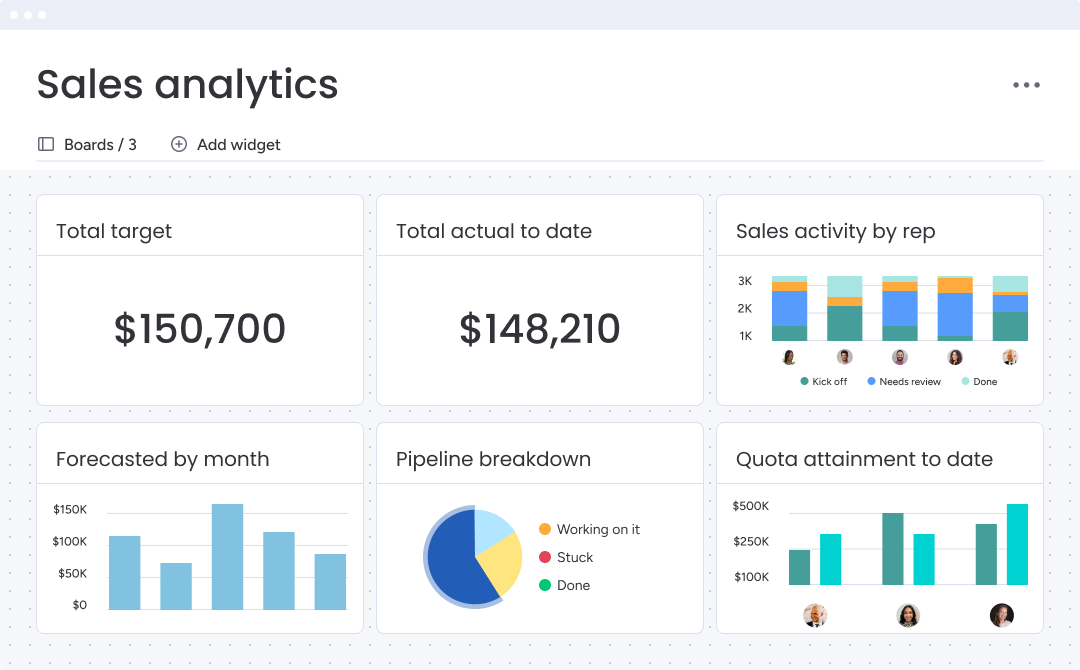Select the second rep avatar in Sales activity
The image size is (1080, 670).
[844, 357]
